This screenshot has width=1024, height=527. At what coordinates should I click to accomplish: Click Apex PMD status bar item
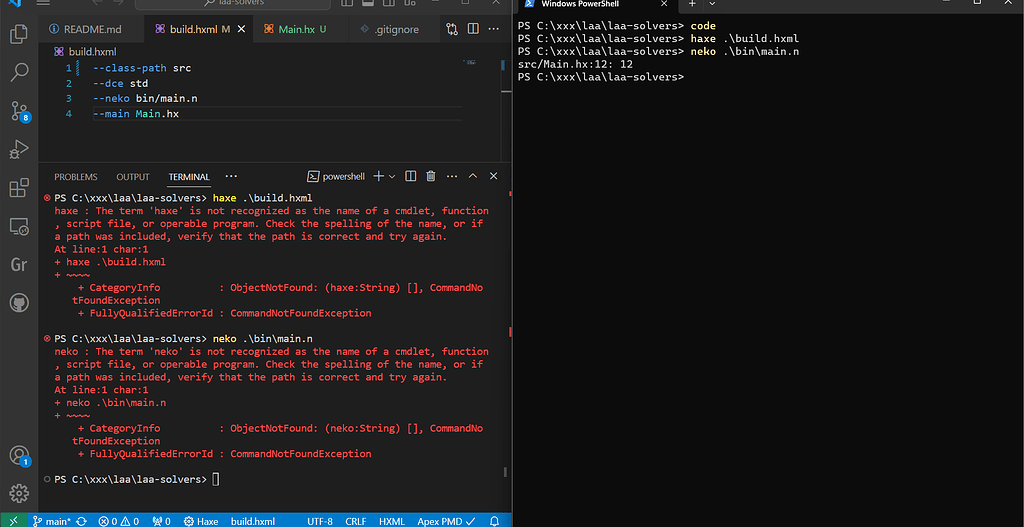447,521
